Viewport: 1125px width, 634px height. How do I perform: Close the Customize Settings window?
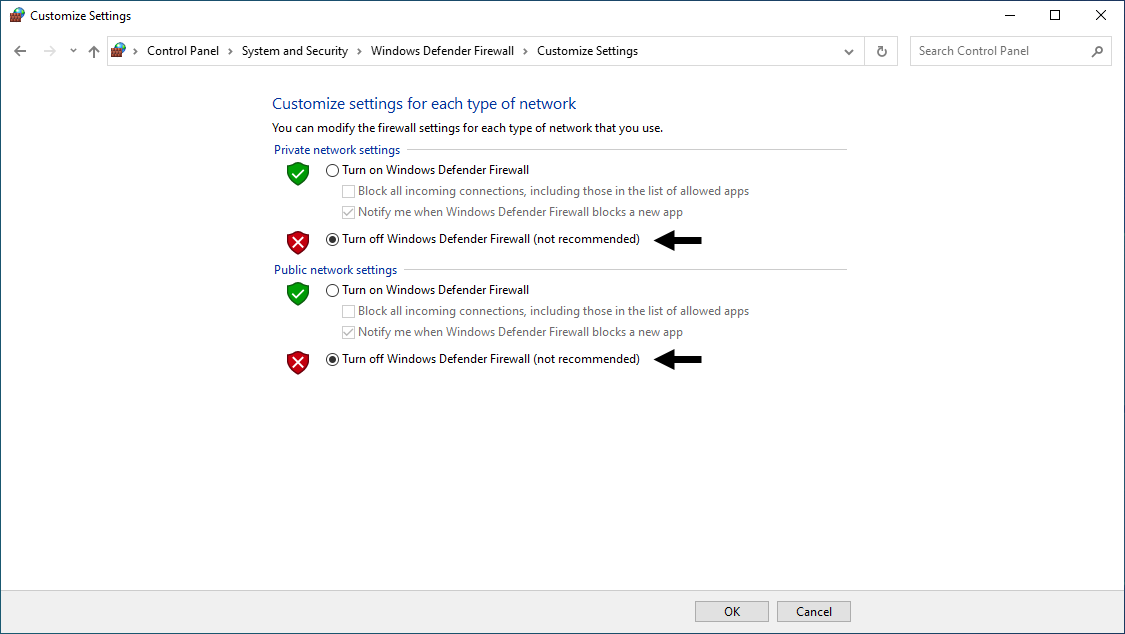[x=1101, y=15]
